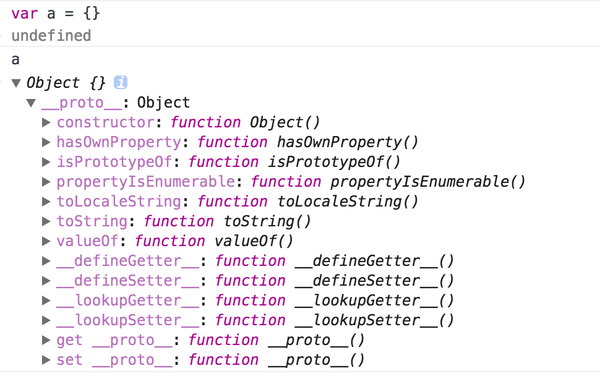Expand the constructor property arrow
The height and width of the screenshot is (376, 600).
point(46,122)
